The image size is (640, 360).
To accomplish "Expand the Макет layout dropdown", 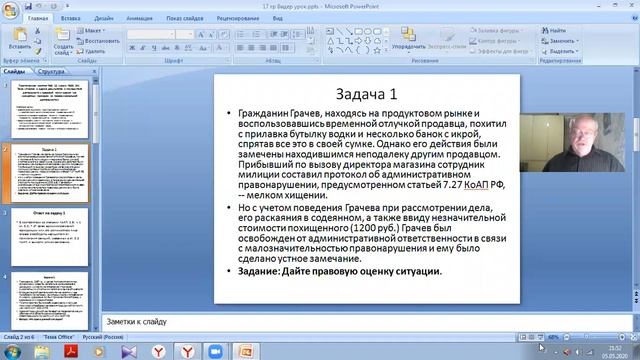I will [91, 31].
